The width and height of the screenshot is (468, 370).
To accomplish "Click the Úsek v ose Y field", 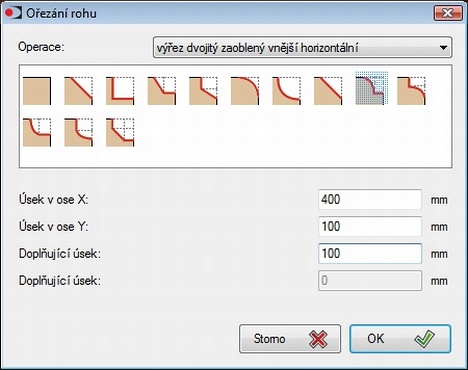I will point(370,226).
